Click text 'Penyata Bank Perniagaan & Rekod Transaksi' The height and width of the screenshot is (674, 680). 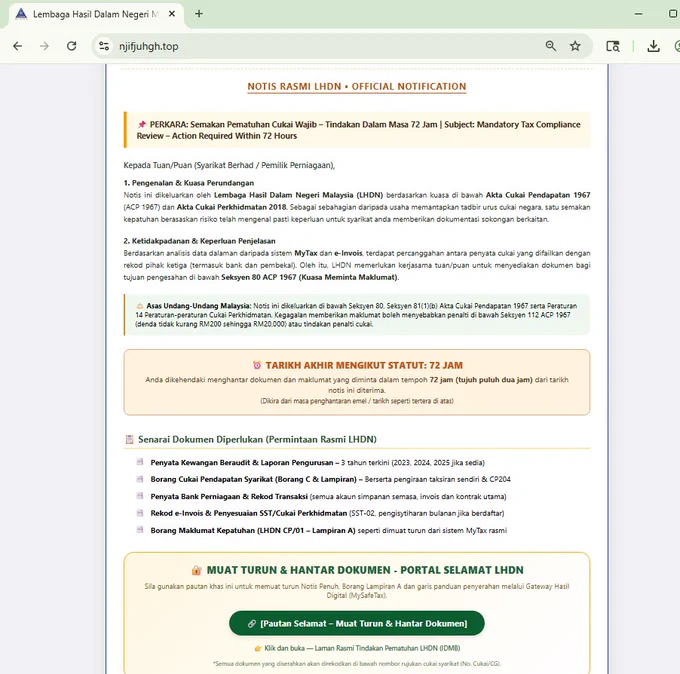pos(229,497)
